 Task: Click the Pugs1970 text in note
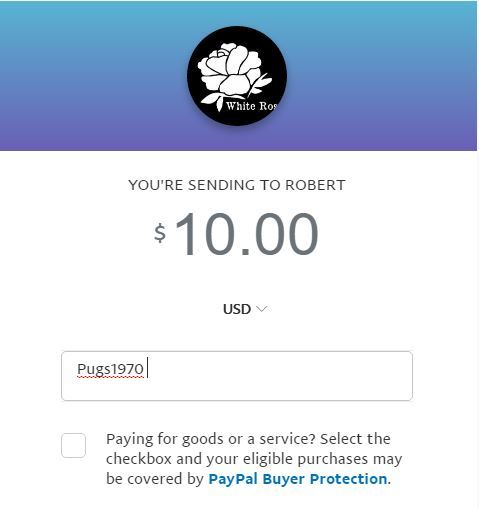coord(110,369)
